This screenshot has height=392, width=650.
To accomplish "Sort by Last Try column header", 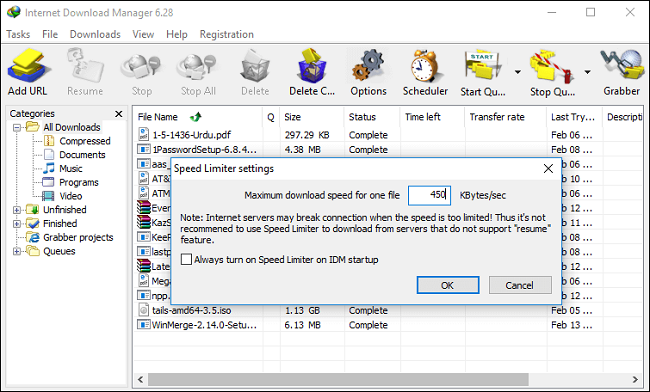I will pyautogui.click(x=574, y=117).
